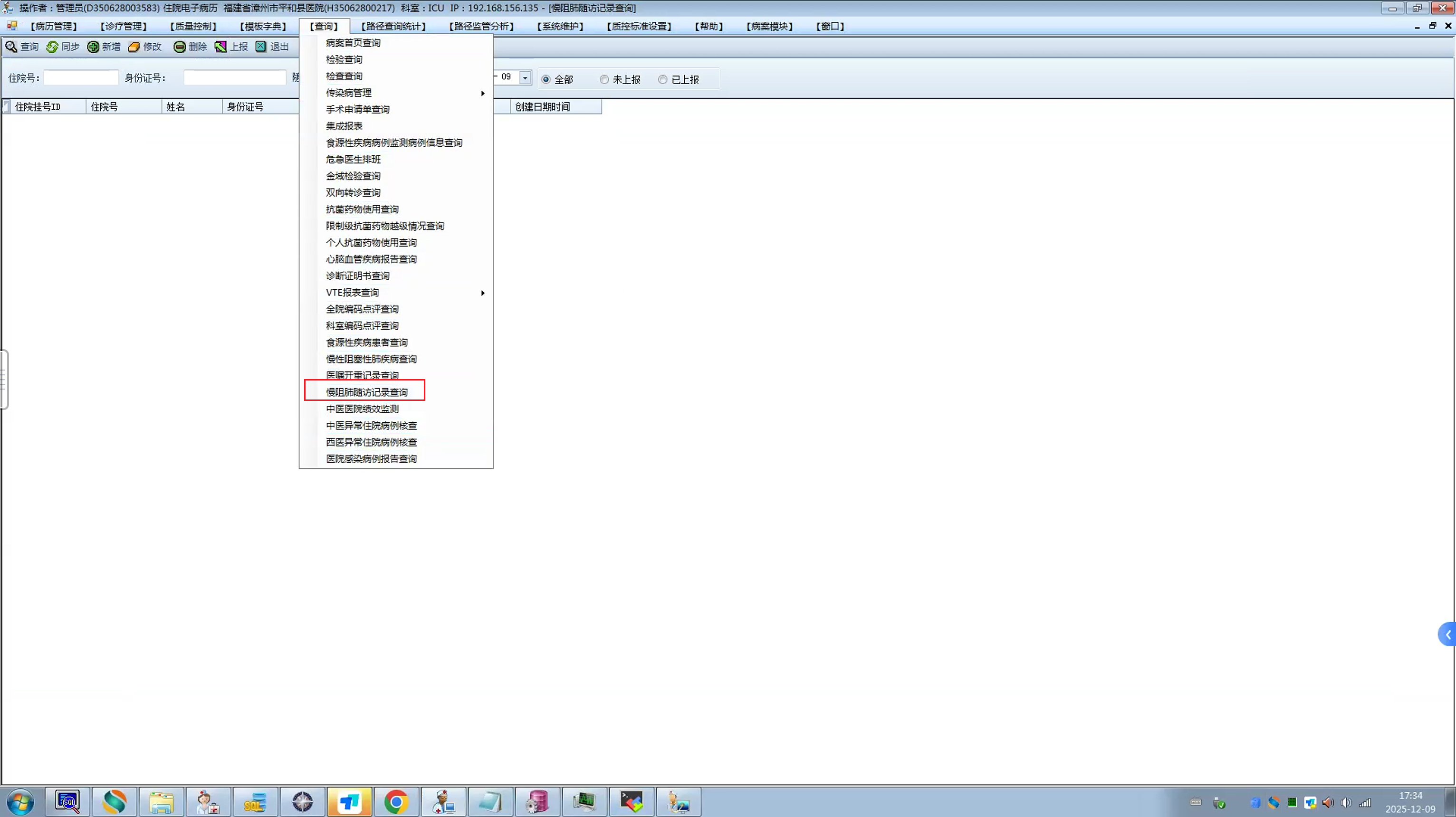This screenshot has width=1456, height=817.
Task: Click the 同步 sync toolbar icon
Action: pos(52,47)
